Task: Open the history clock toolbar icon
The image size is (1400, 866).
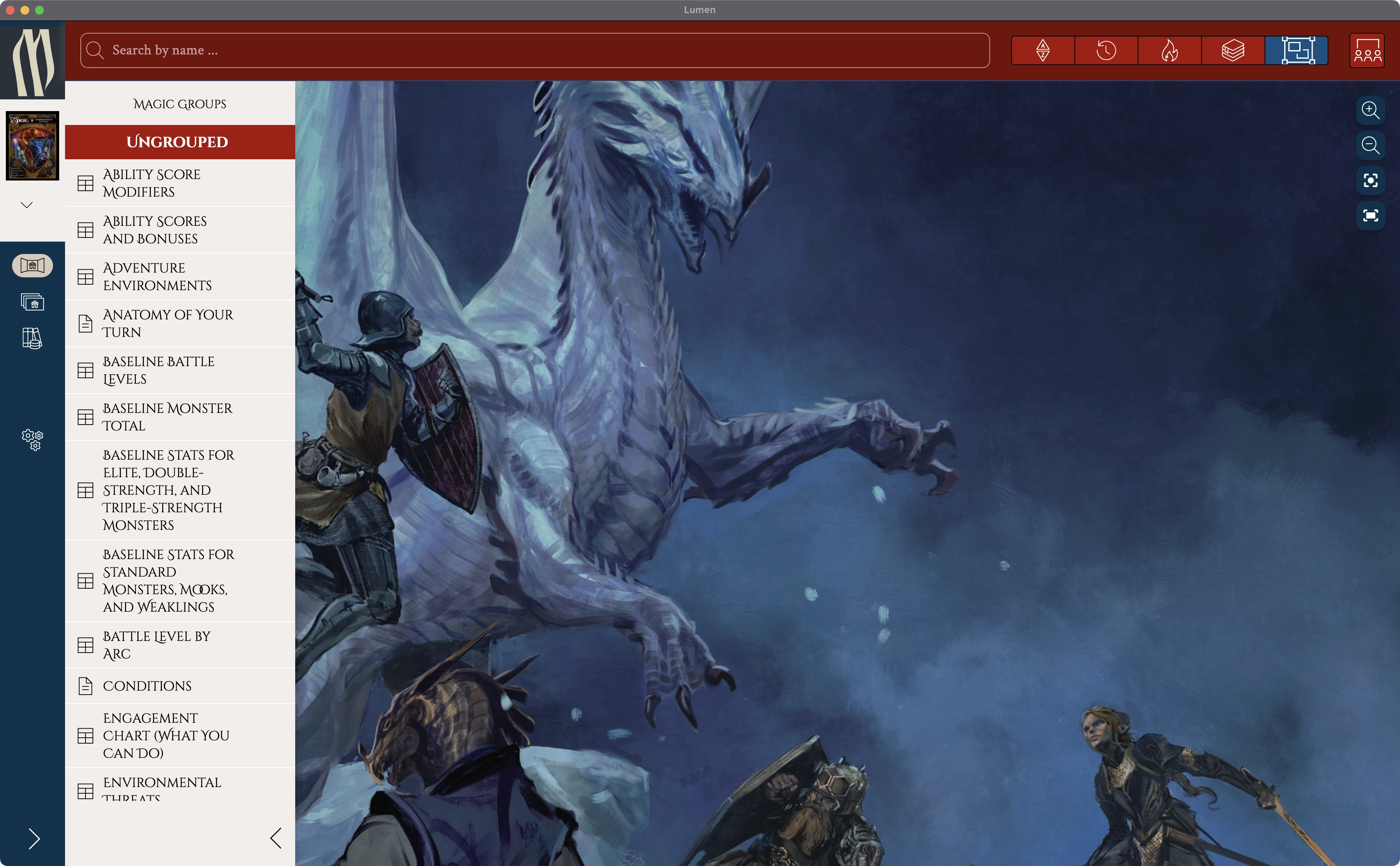Action: 1106,50
